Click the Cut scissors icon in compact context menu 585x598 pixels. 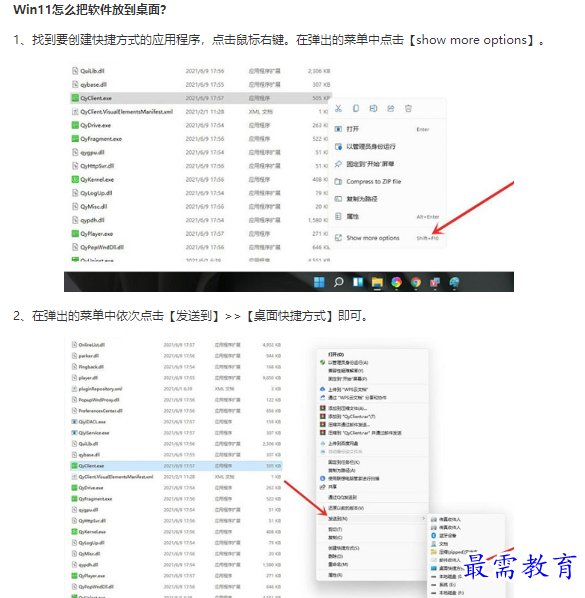[x=338, y=109]
